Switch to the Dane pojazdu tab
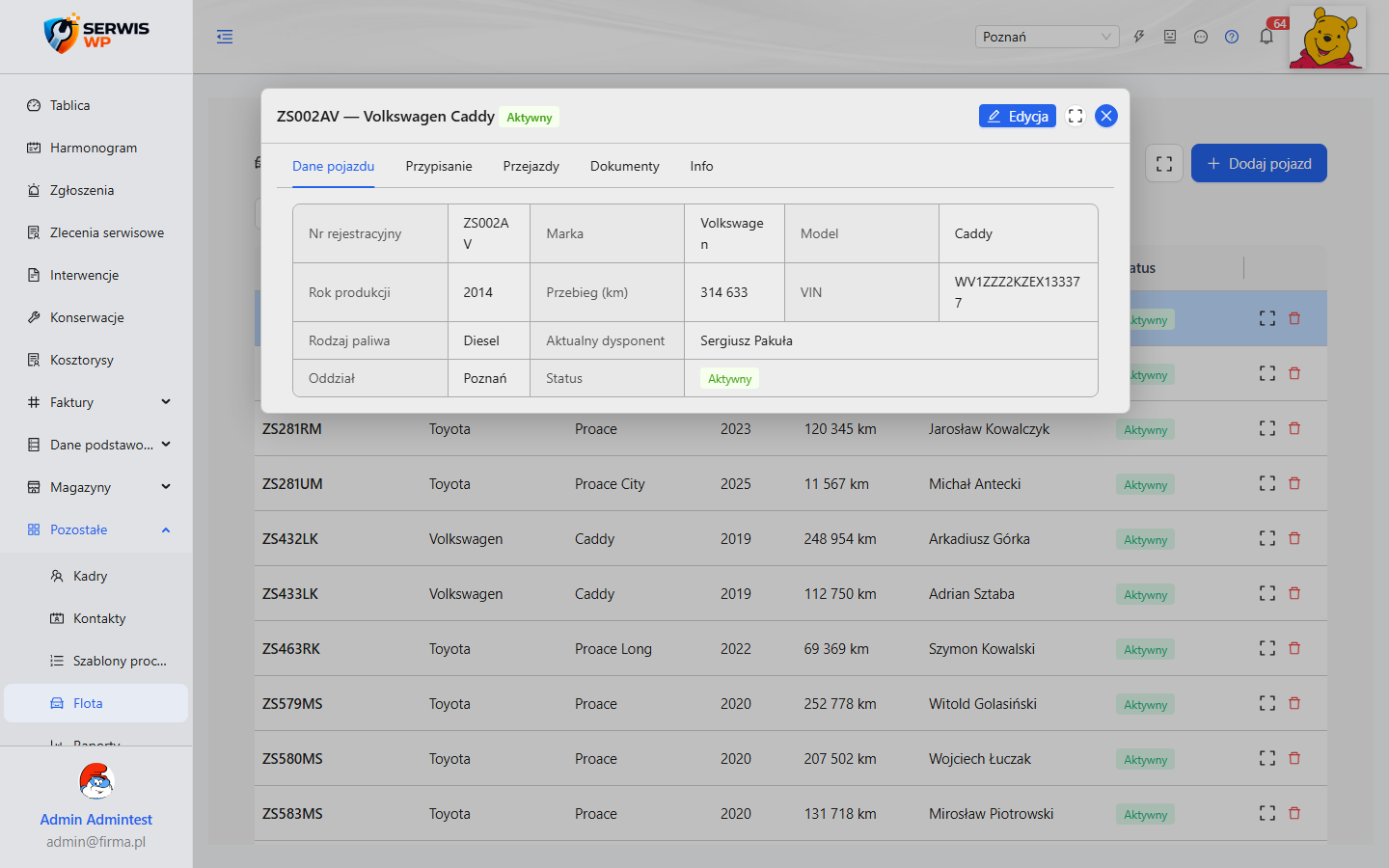This screenshot has width=1389, height=868. (334, 166)
